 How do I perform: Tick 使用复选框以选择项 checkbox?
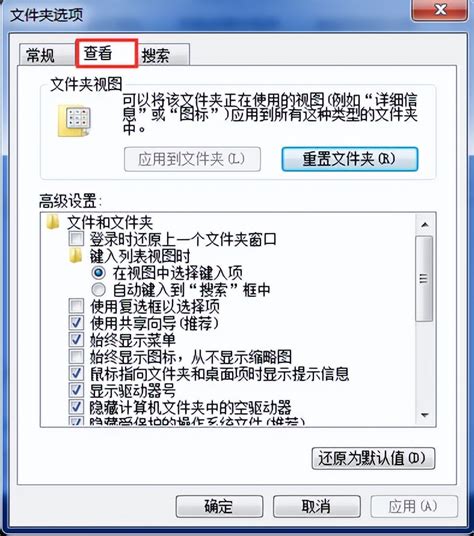[76, 306]
